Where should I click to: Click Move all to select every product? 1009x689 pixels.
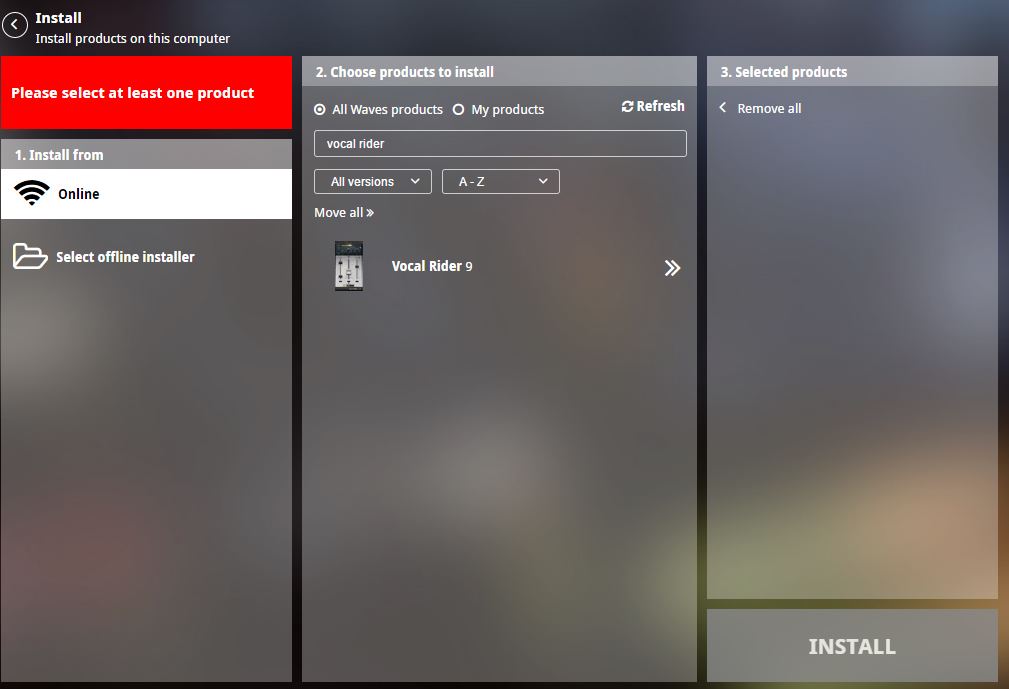(x=344, y=213)
